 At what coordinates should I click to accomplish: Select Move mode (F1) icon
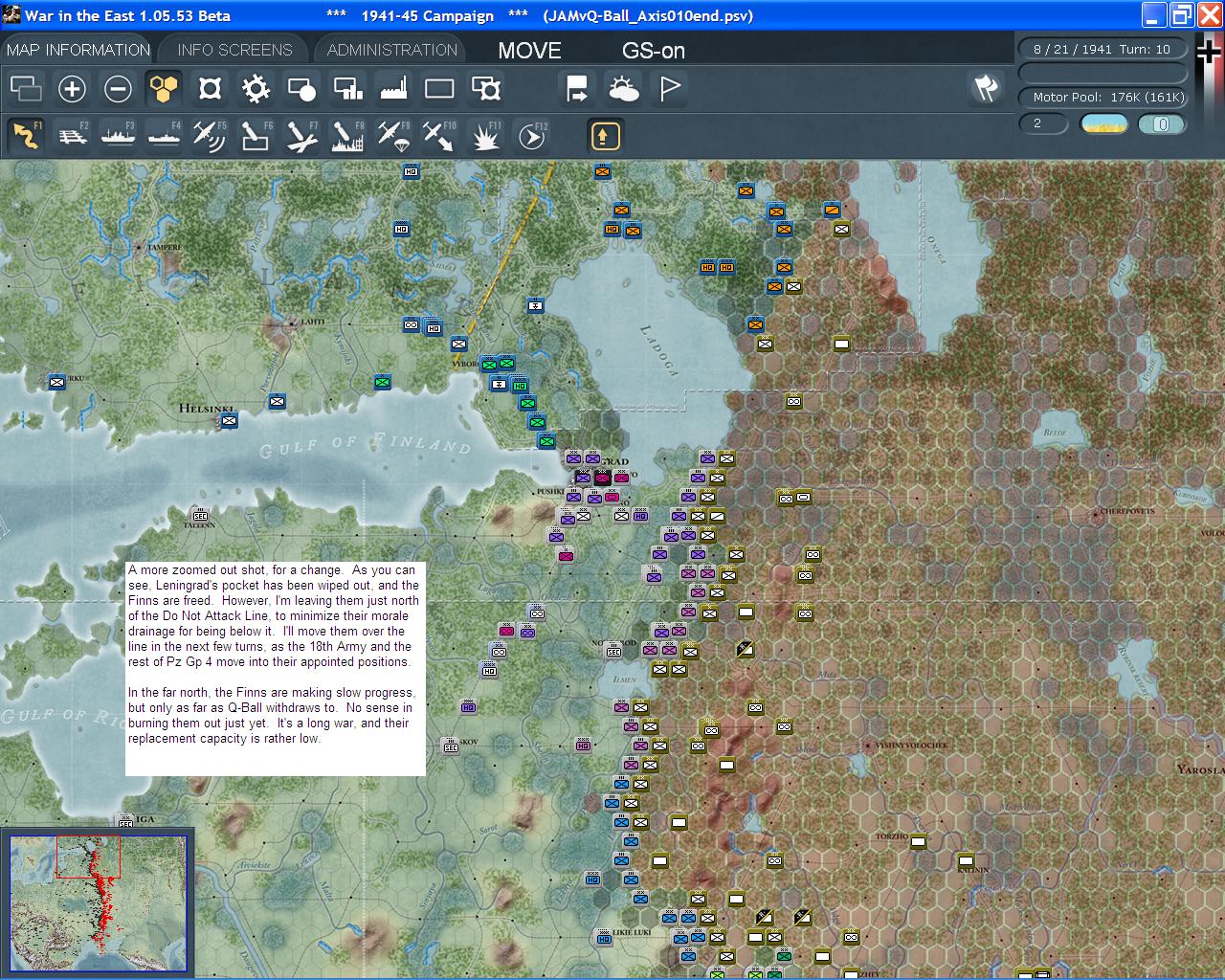pyautogui.click(x=26, y=136)
